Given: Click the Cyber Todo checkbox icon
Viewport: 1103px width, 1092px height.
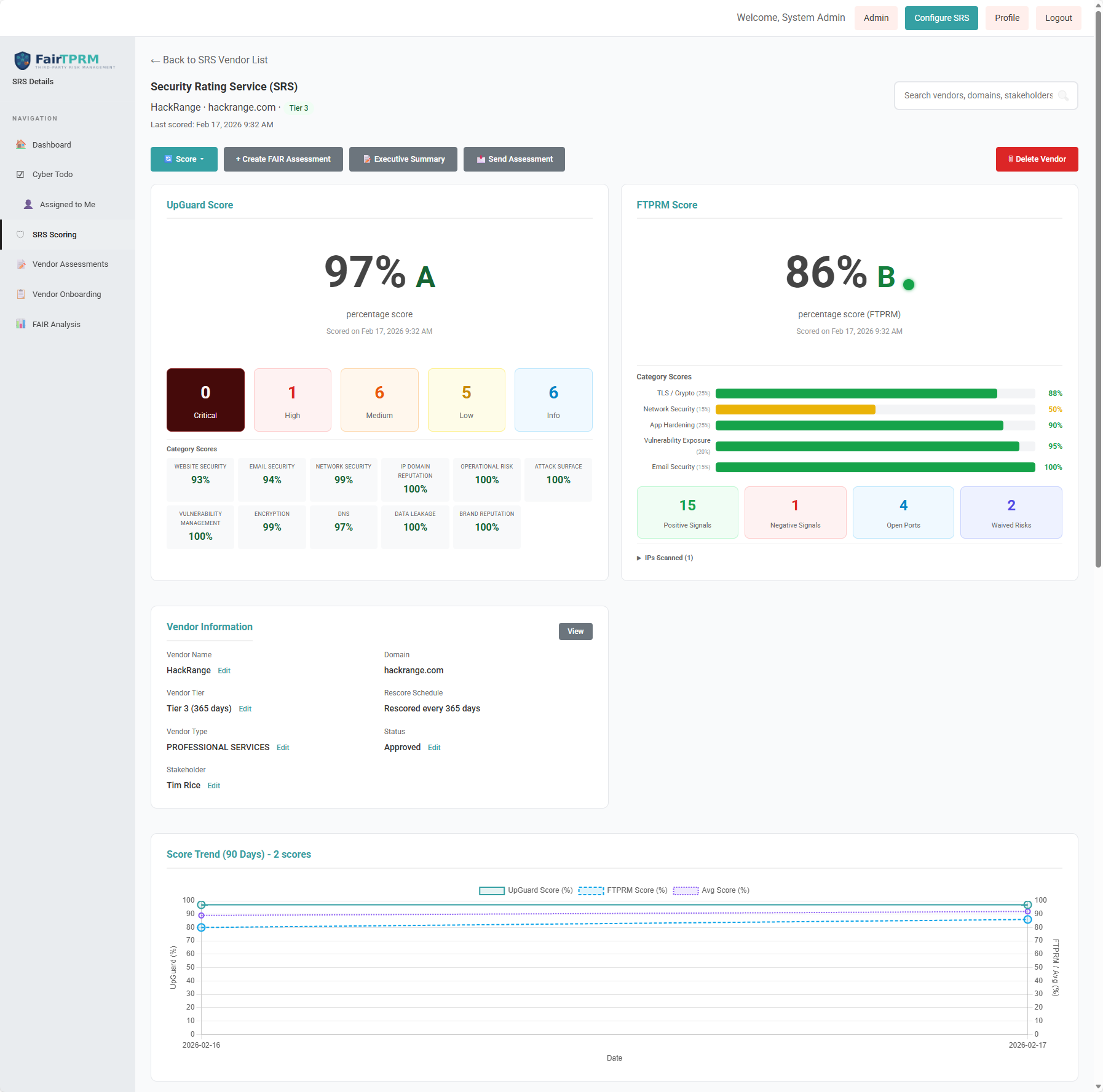Looking at the screenshot, I should (x=21, y=175).
